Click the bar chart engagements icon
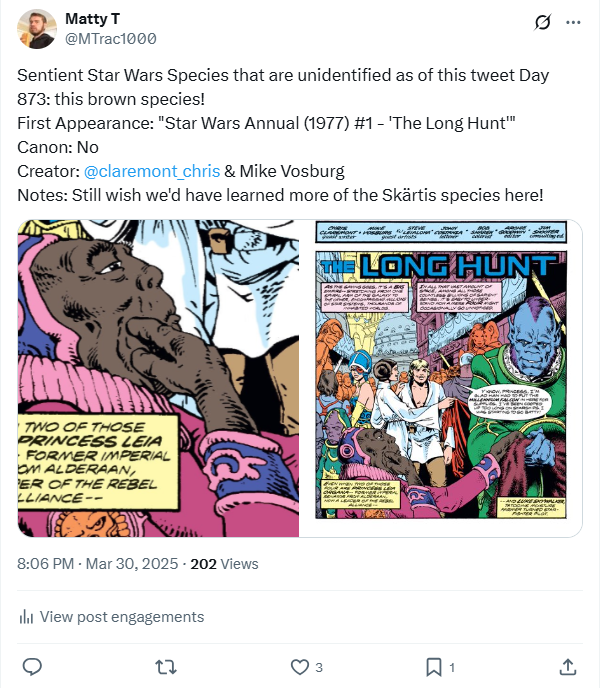This screenshot has height=688, width=601. click(26, 617)
